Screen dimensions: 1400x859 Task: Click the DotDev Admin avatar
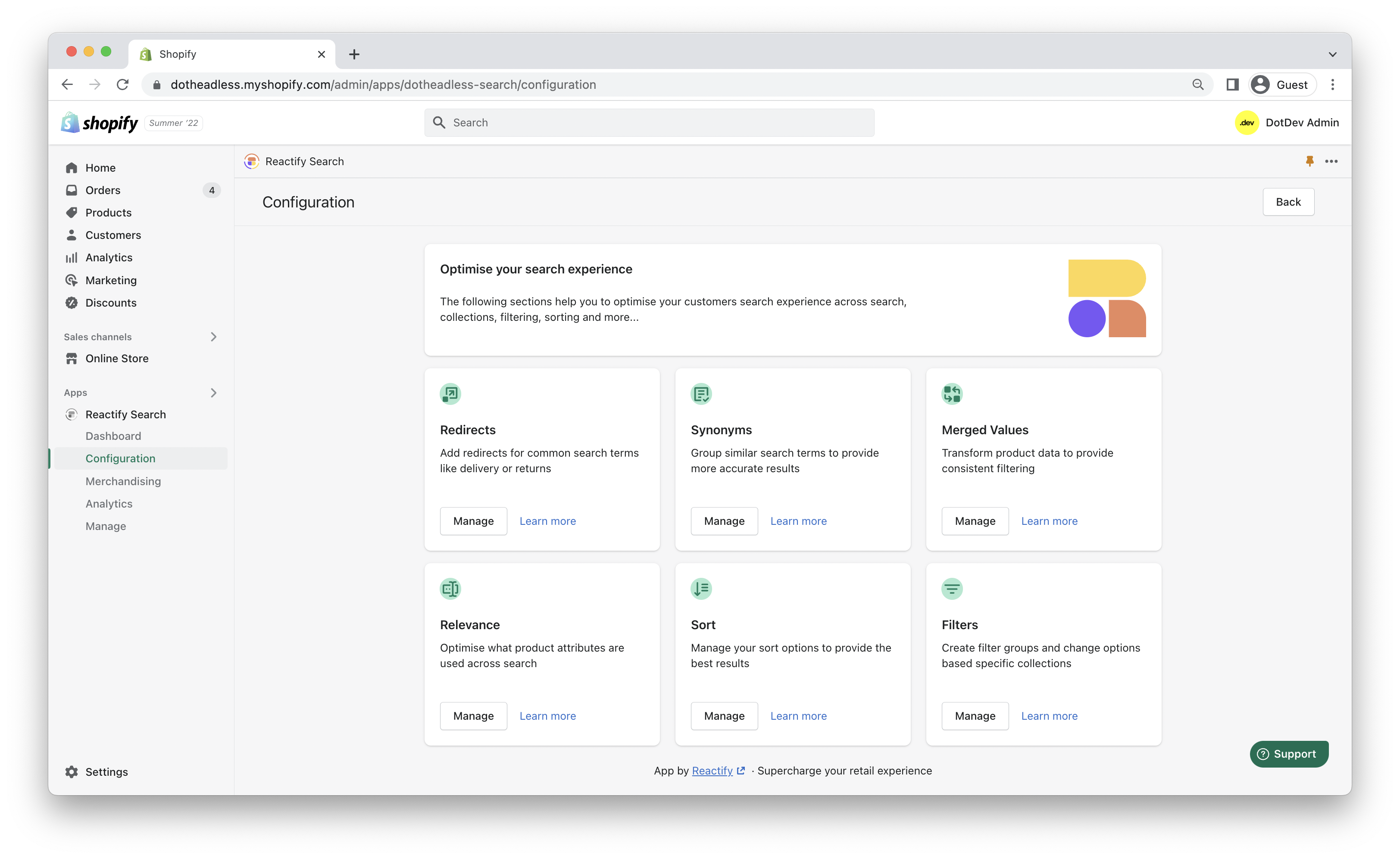tap(1247, 123)
